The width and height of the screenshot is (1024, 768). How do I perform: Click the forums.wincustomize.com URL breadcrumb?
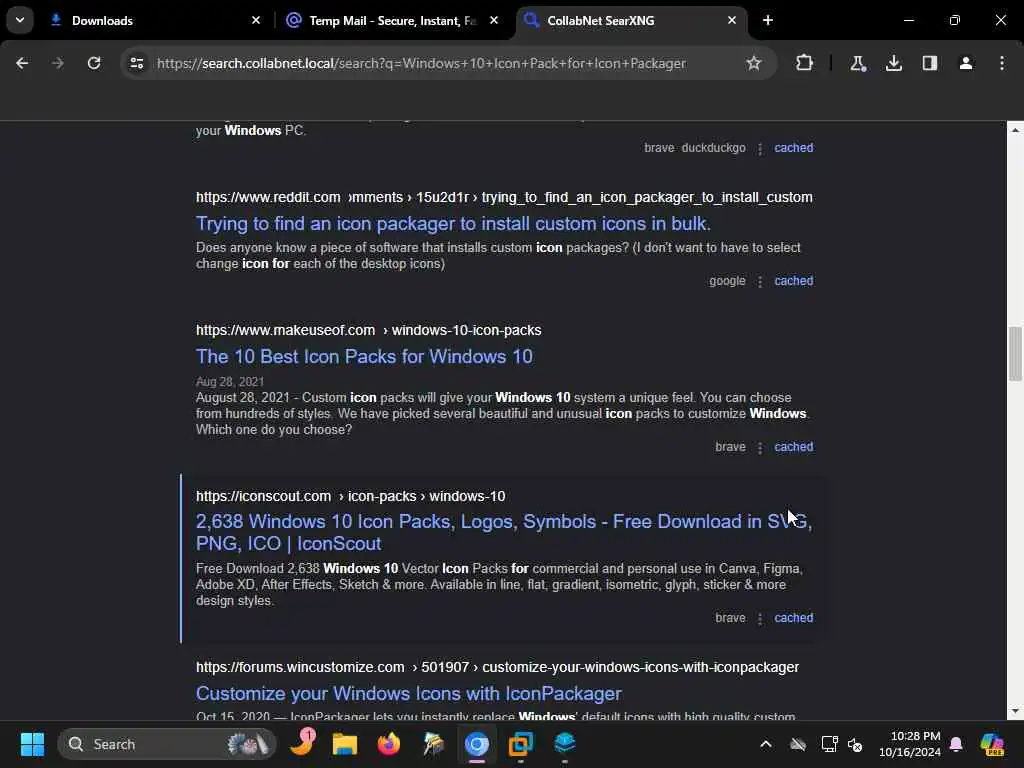(498, 667)
